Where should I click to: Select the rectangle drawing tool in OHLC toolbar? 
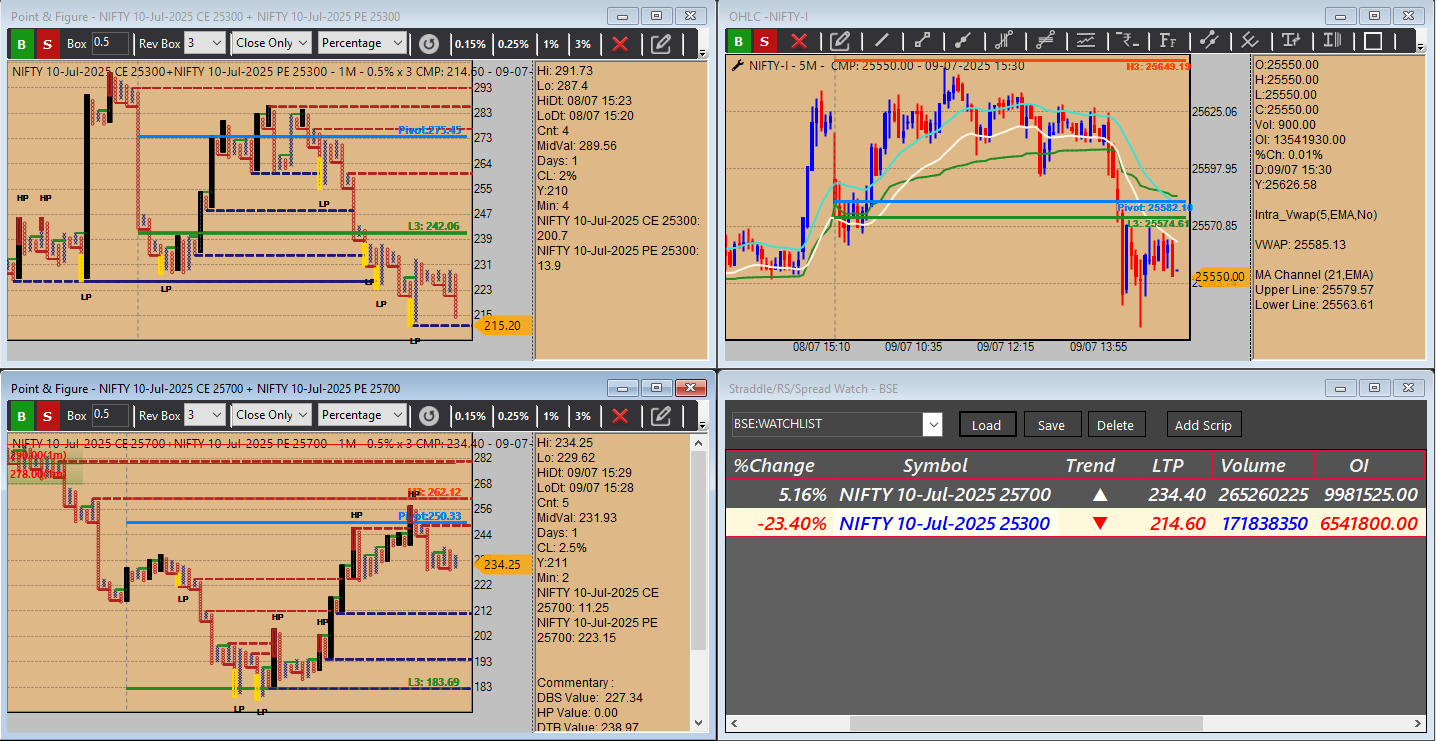pos(1373,41)
